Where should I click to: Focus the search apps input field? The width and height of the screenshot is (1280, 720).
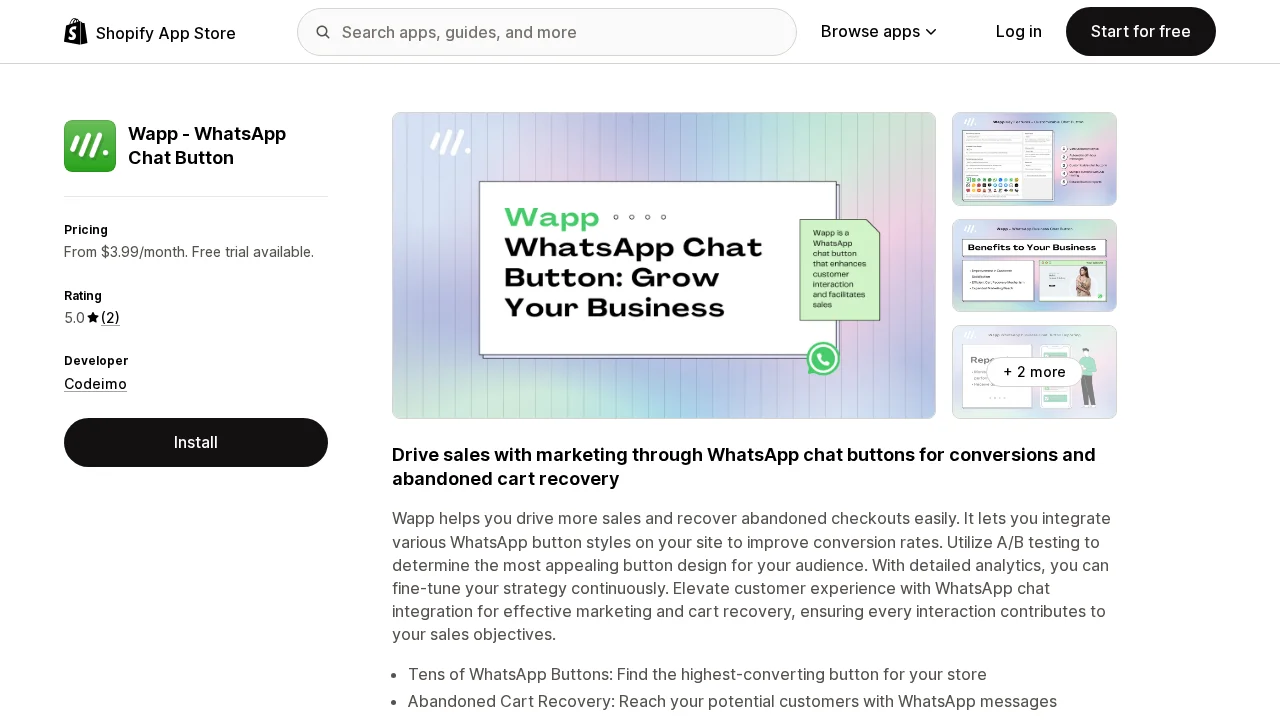(x=547, y=32)
